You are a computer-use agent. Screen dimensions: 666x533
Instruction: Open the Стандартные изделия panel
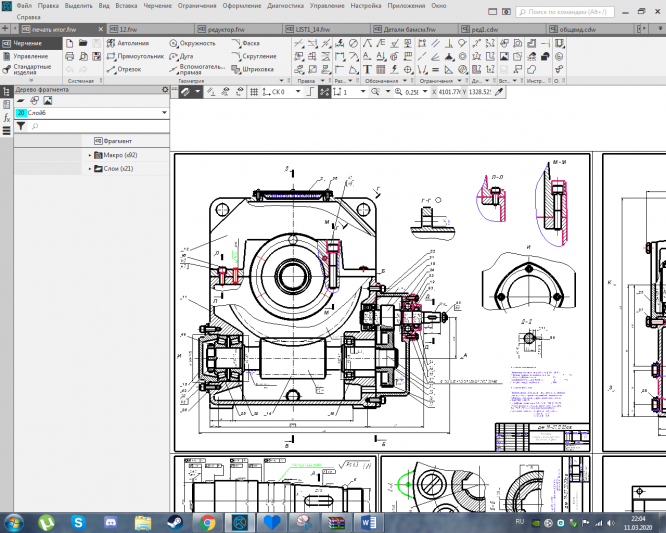click(x=30, y=71)
